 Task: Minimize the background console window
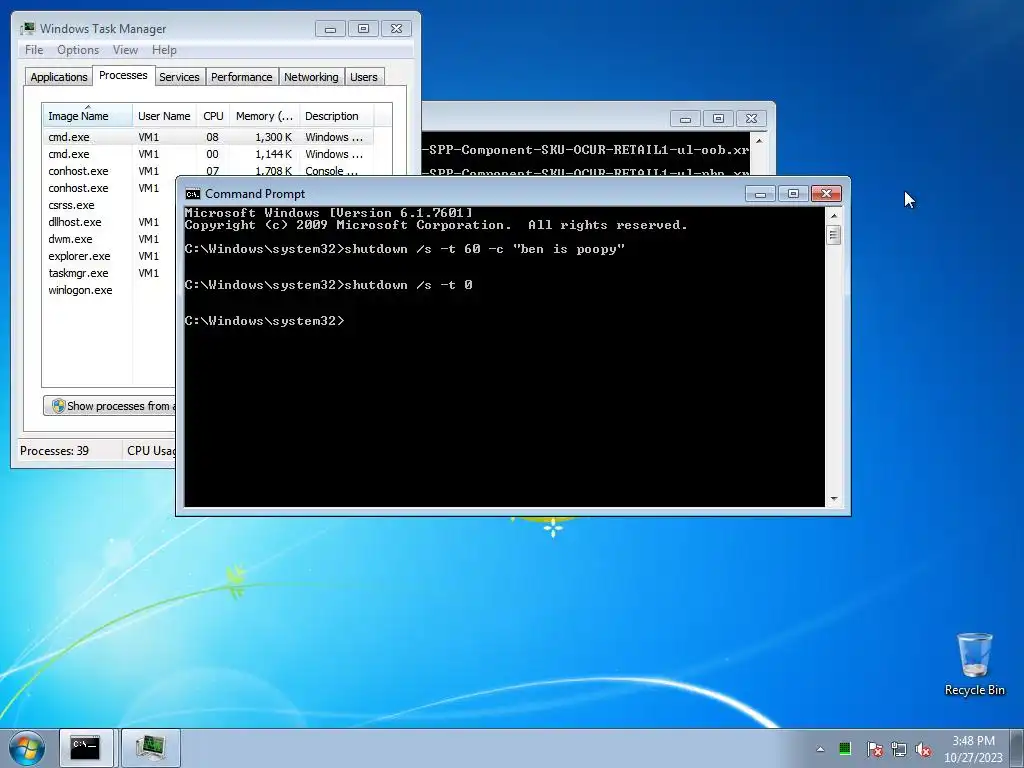tap(686, 119)
